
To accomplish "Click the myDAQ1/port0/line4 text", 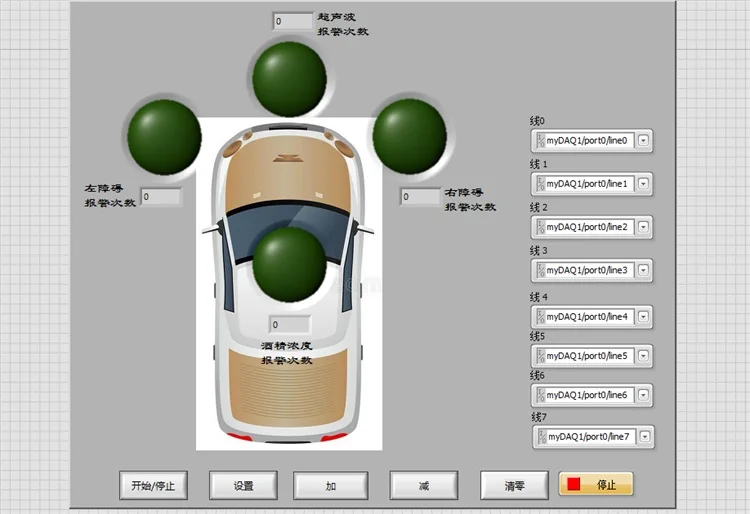I will (586, 317).
